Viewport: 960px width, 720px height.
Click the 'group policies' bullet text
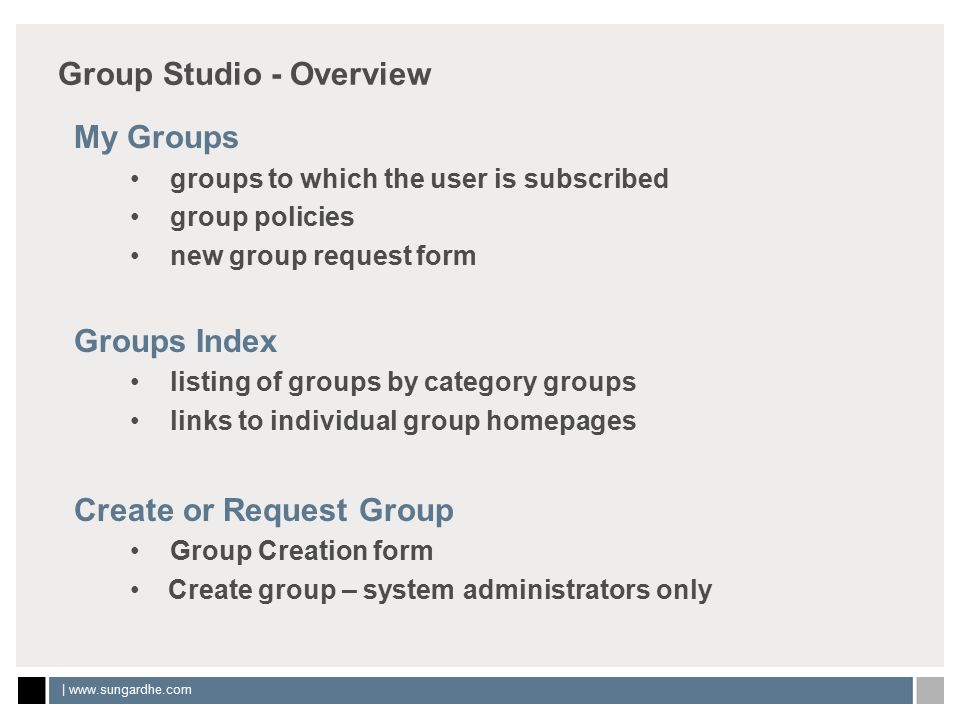(x=262, y=218)
